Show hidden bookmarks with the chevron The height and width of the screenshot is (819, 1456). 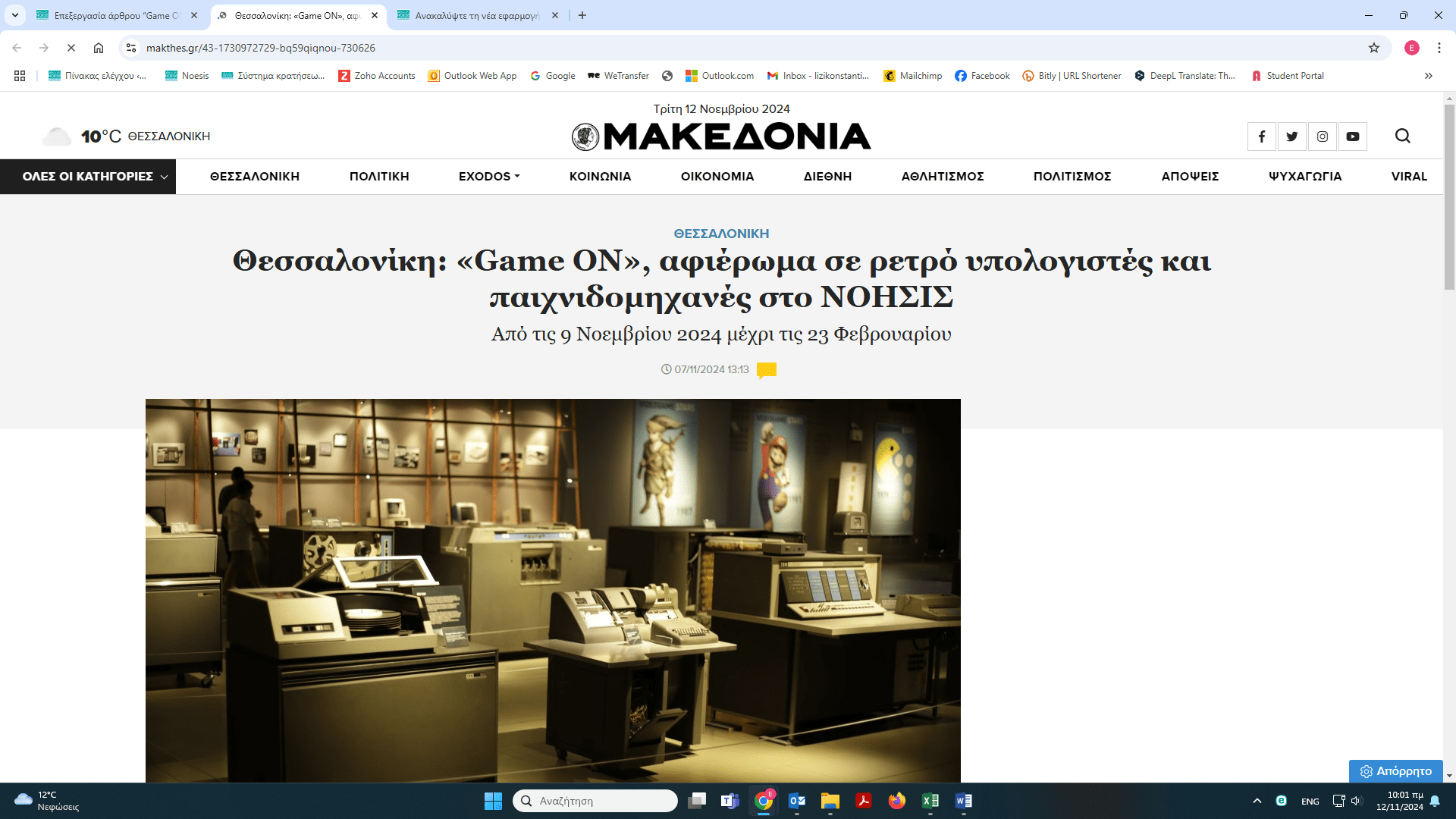(x=1429, y=76)
